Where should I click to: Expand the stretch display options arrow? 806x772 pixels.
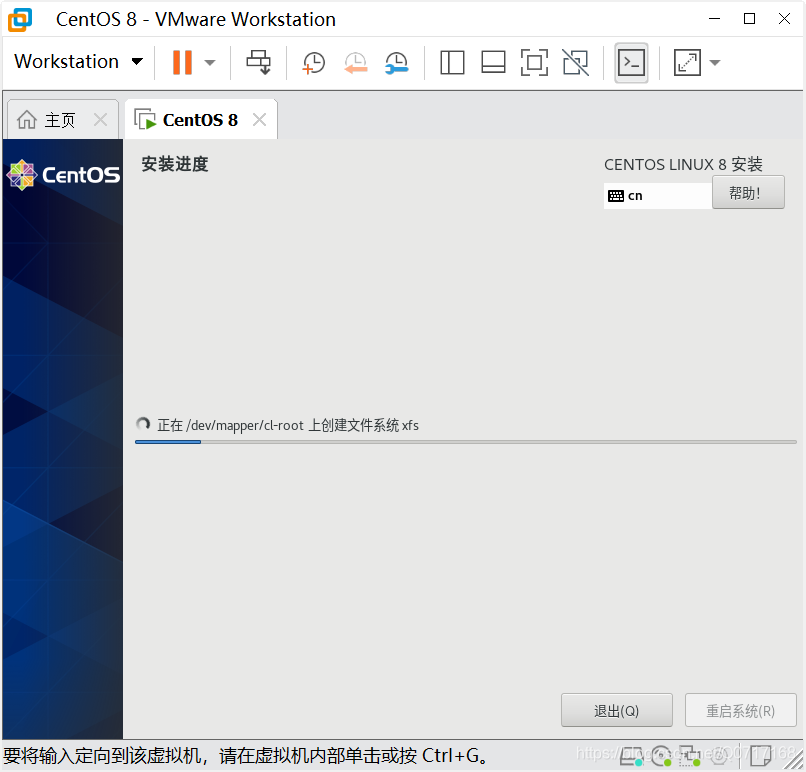point(715,63)
